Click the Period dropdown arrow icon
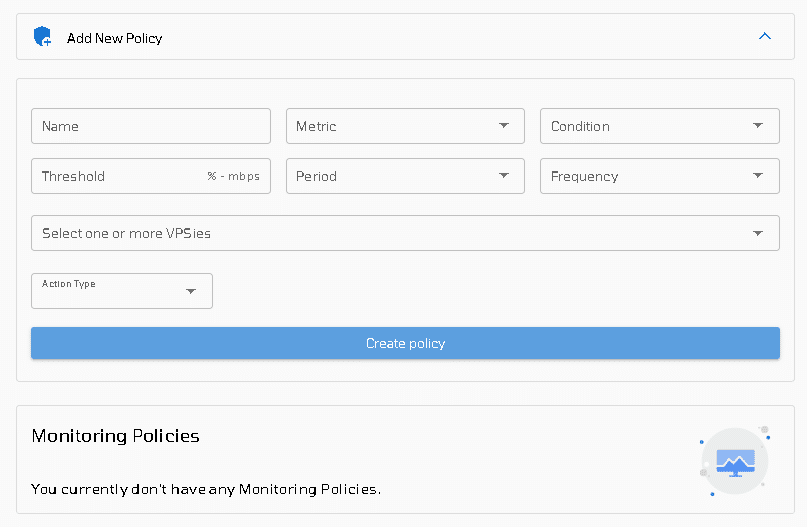 pos(504,175)
